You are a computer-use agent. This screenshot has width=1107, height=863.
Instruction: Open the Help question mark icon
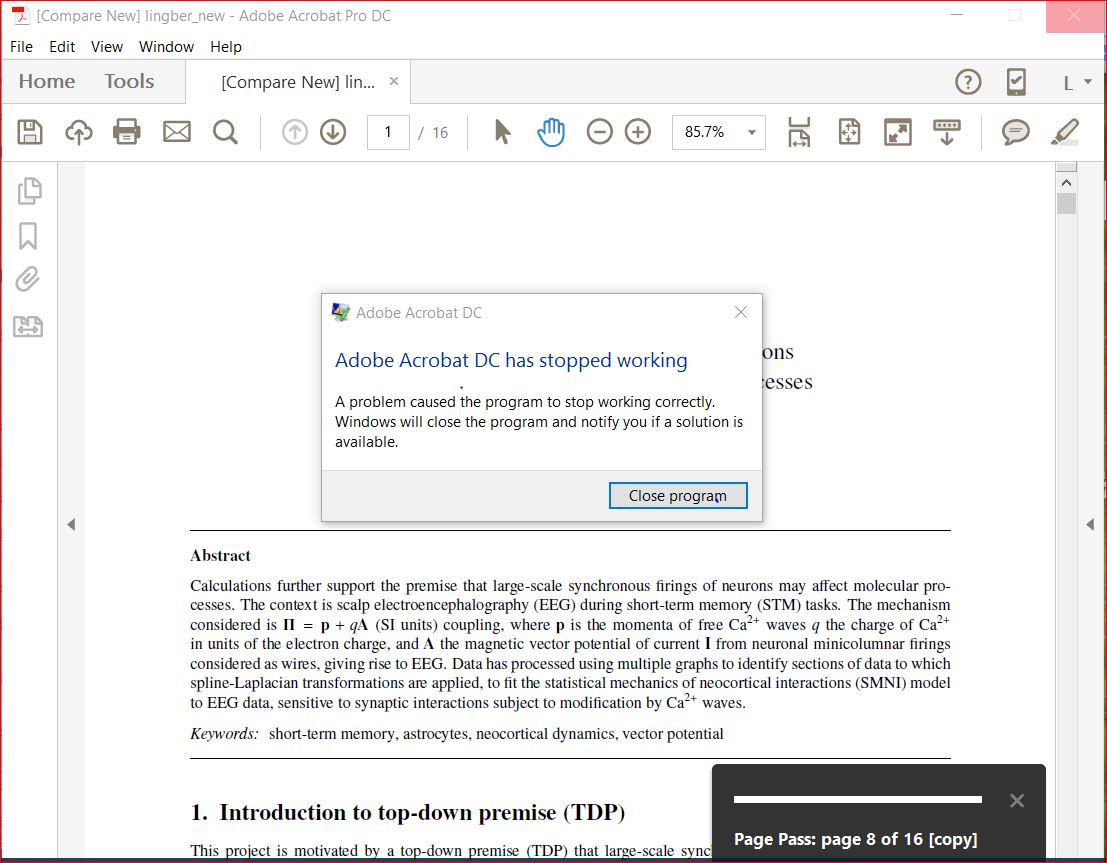point(968,82)
